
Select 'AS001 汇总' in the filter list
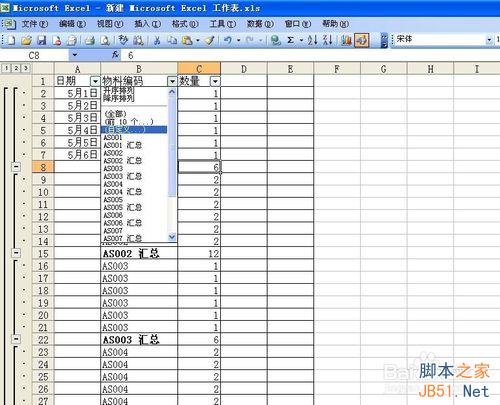point(122,145)
